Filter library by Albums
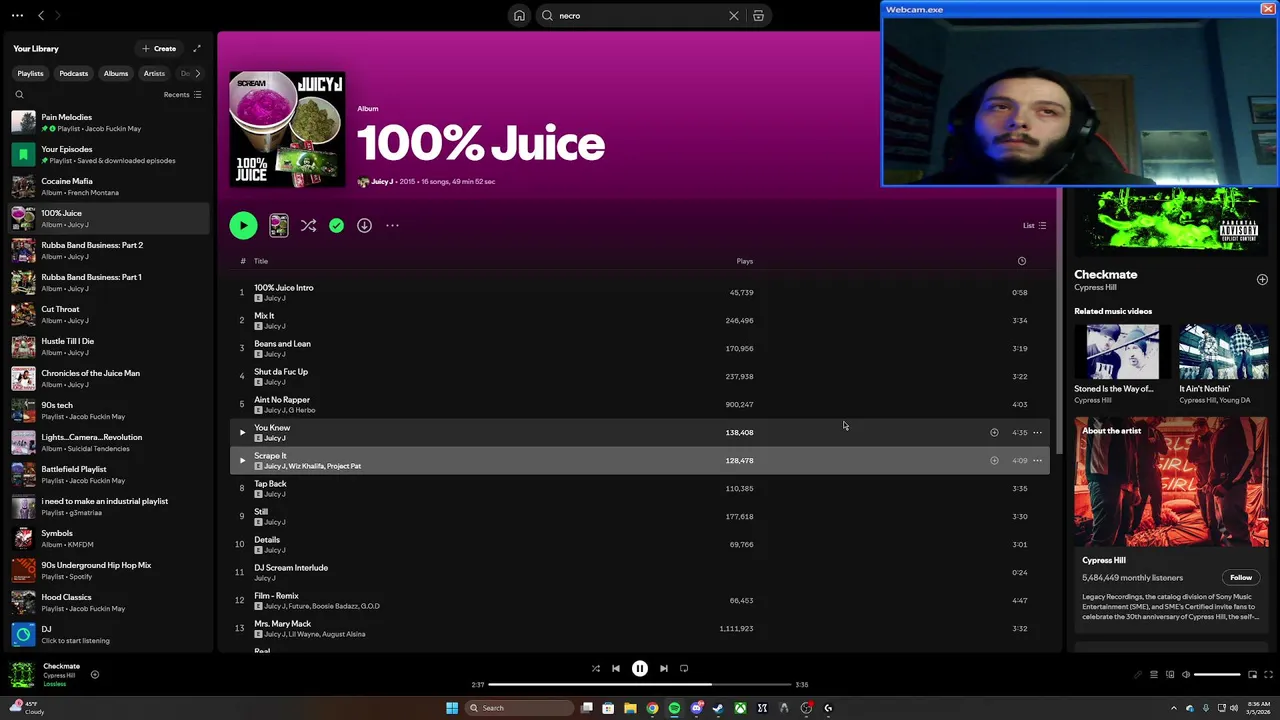 [116, 73]
